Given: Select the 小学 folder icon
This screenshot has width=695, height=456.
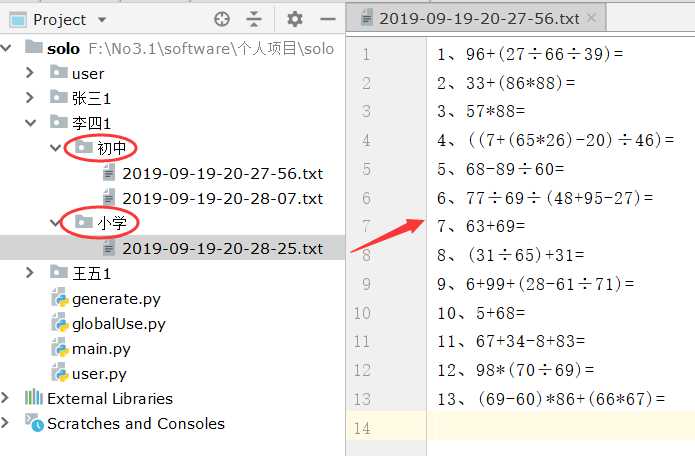Looking at the screenshot, I should (84, 221).
